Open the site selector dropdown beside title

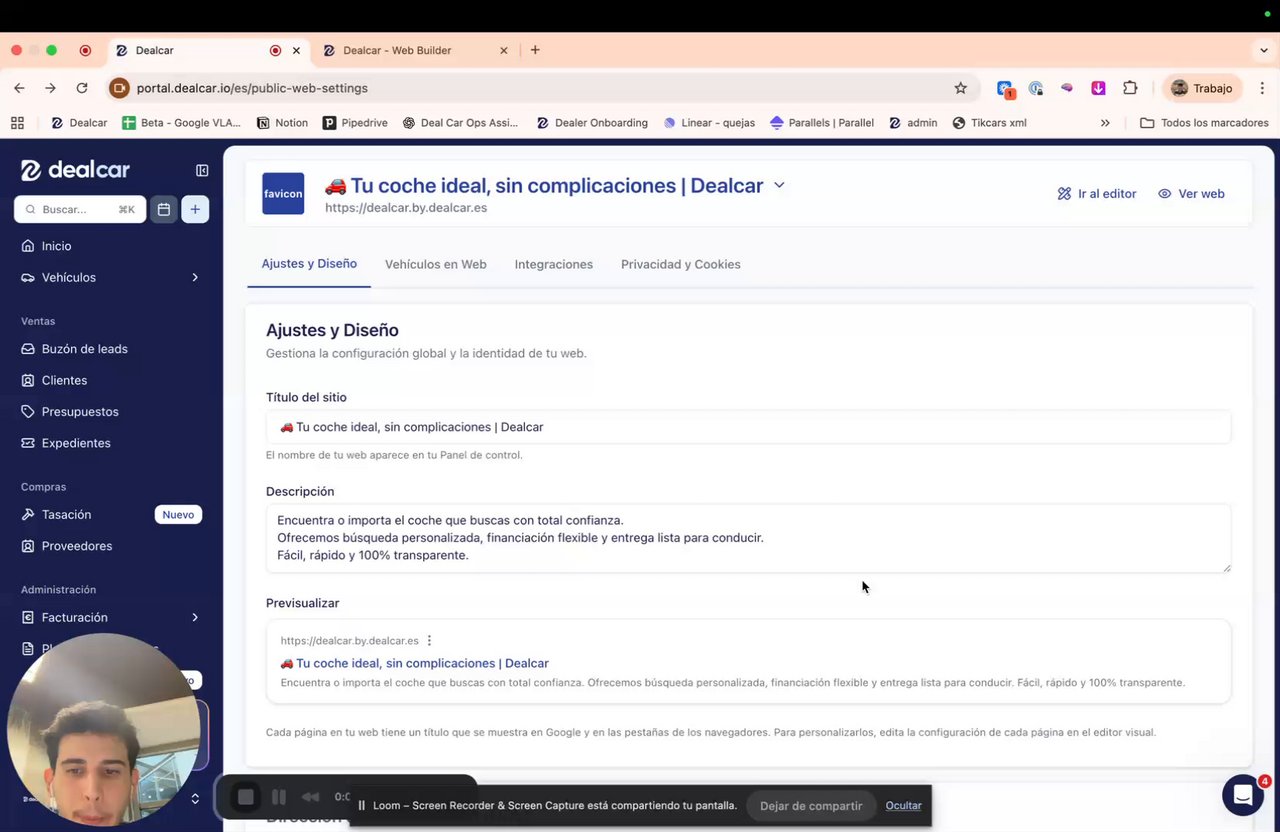(780, 185)
